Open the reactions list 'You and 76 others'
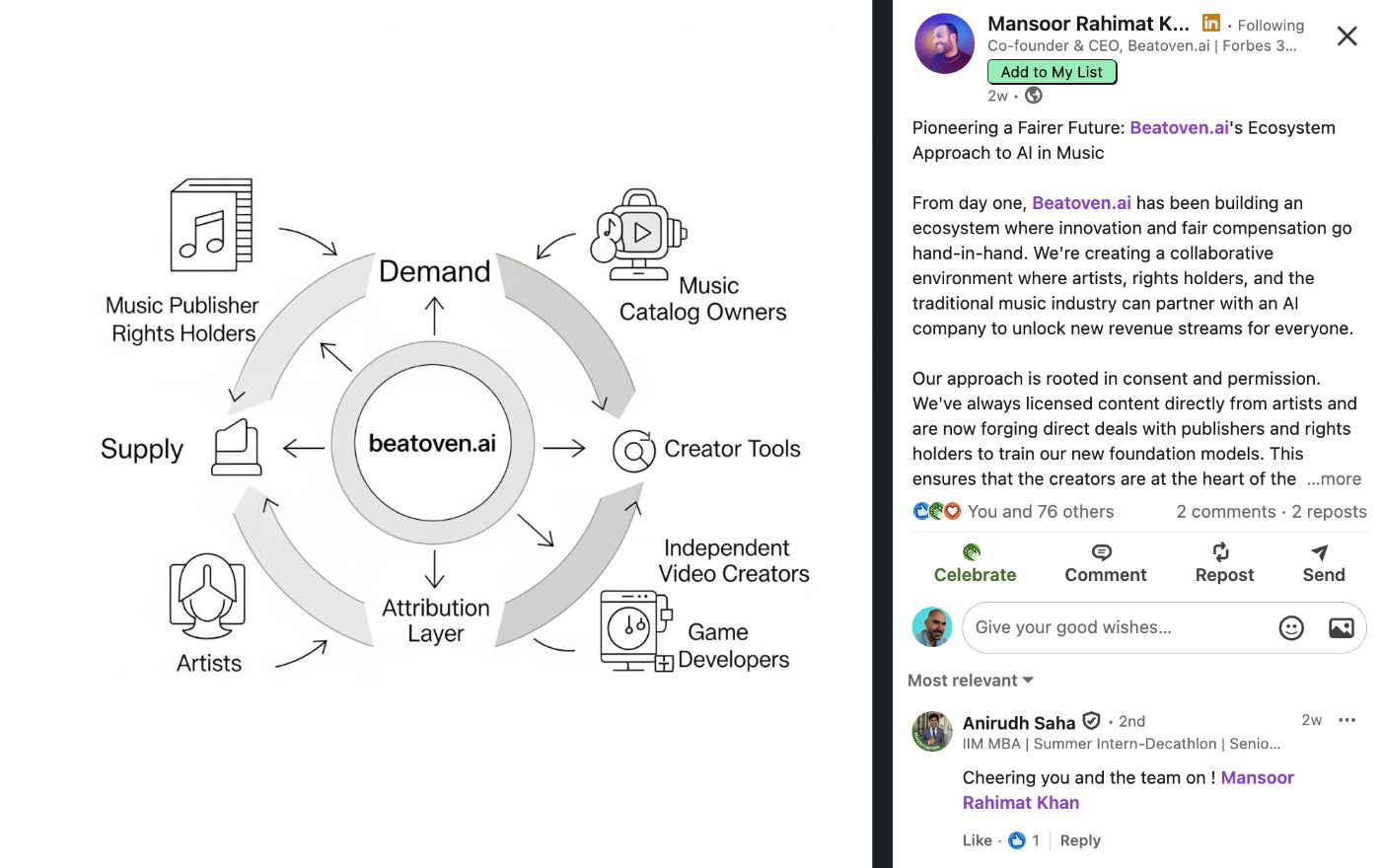This screenshot has height=868, width=1381. (x=1040, y=511)
